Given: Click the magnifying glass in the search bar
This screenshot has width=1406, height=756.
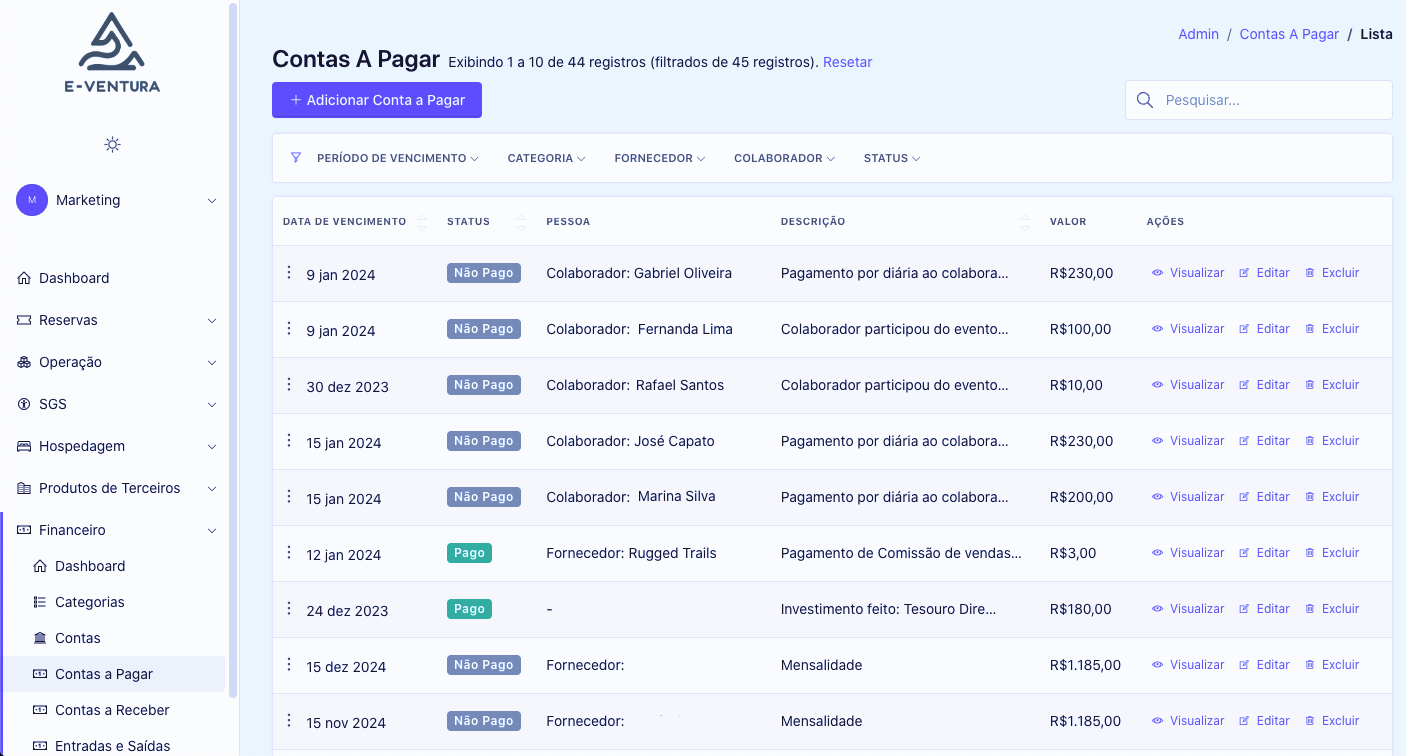Looking at the screenshot, I should tap(1145, 99).
